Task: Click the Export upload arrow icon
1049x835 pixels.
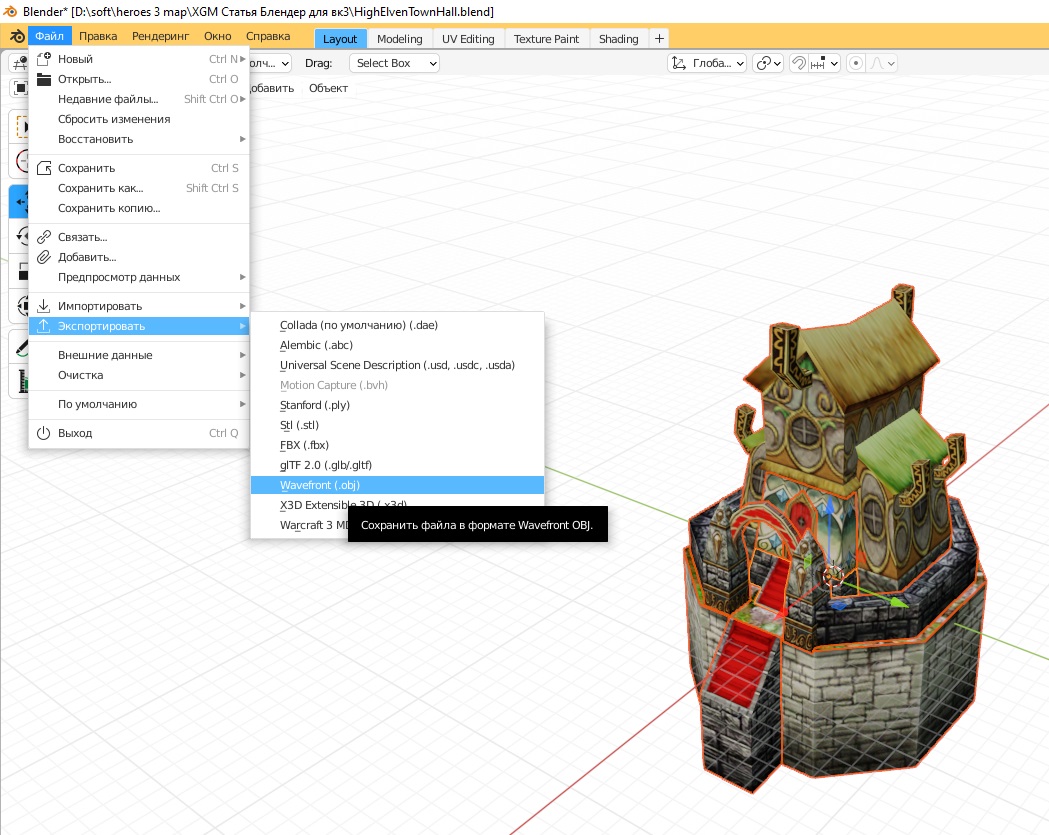Action: coord(43,326)
